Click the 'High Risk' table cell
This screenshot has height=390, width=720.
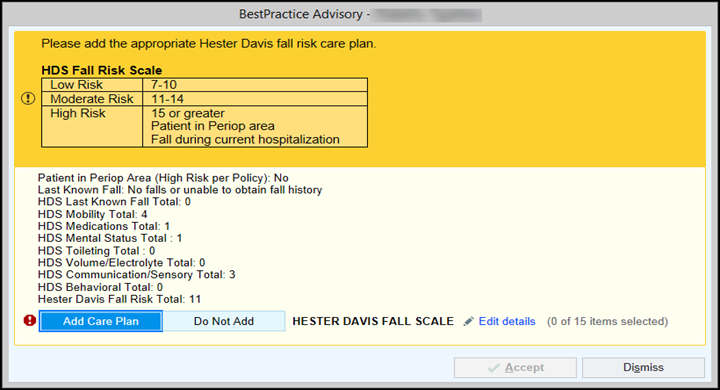pyautogui.click(x=92, y=126)
